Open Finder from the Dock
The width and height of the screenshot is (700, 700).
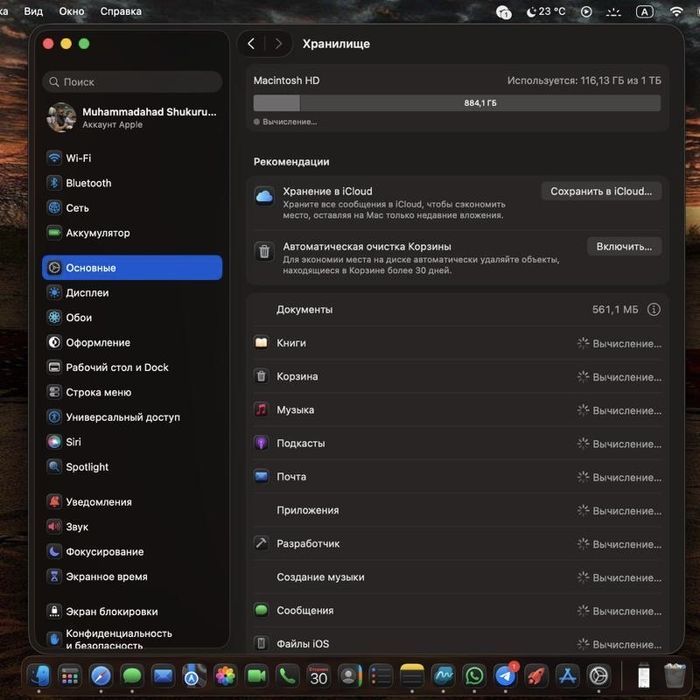[x=39, y=676]
